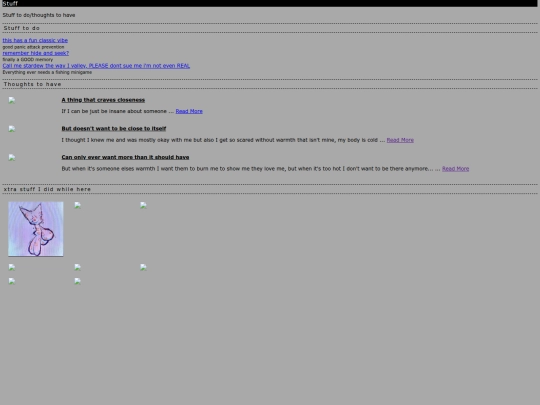Click the "Stuff" title in black header bar
540x405 pixels.
[x=10, y=3]
